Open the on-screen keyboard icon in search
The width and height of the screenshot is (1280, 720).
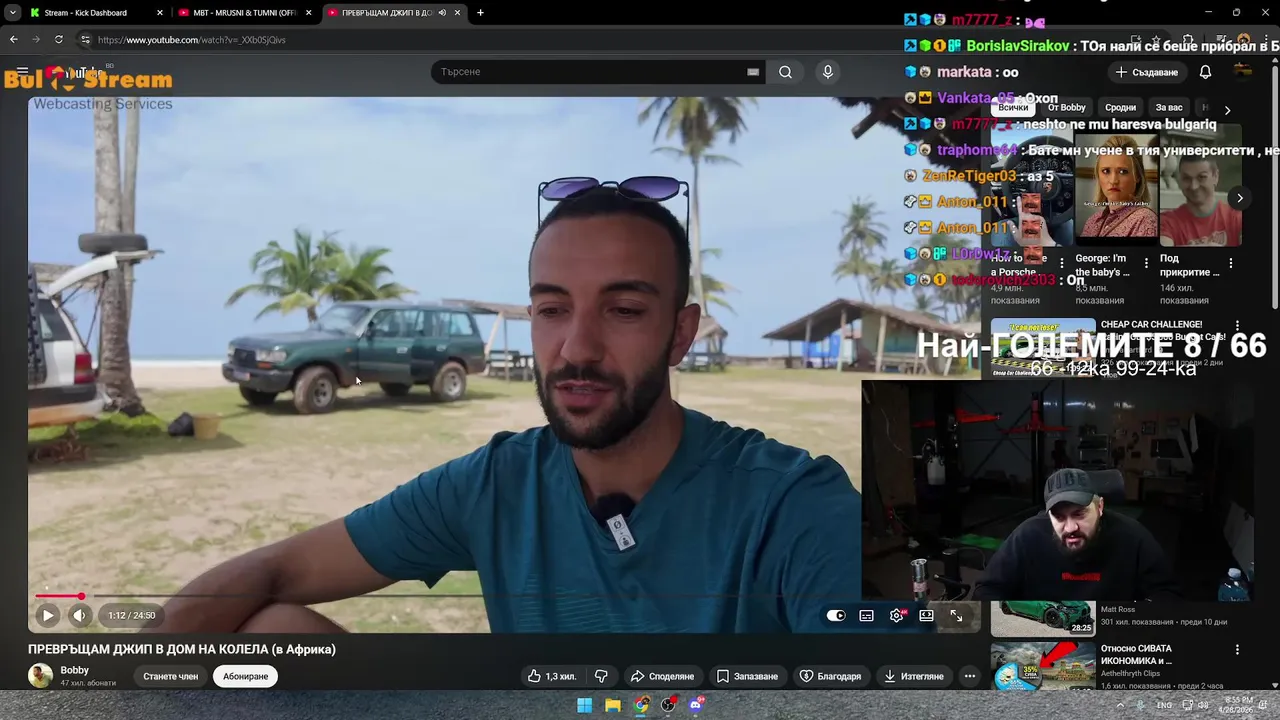[x=753, y=72]
